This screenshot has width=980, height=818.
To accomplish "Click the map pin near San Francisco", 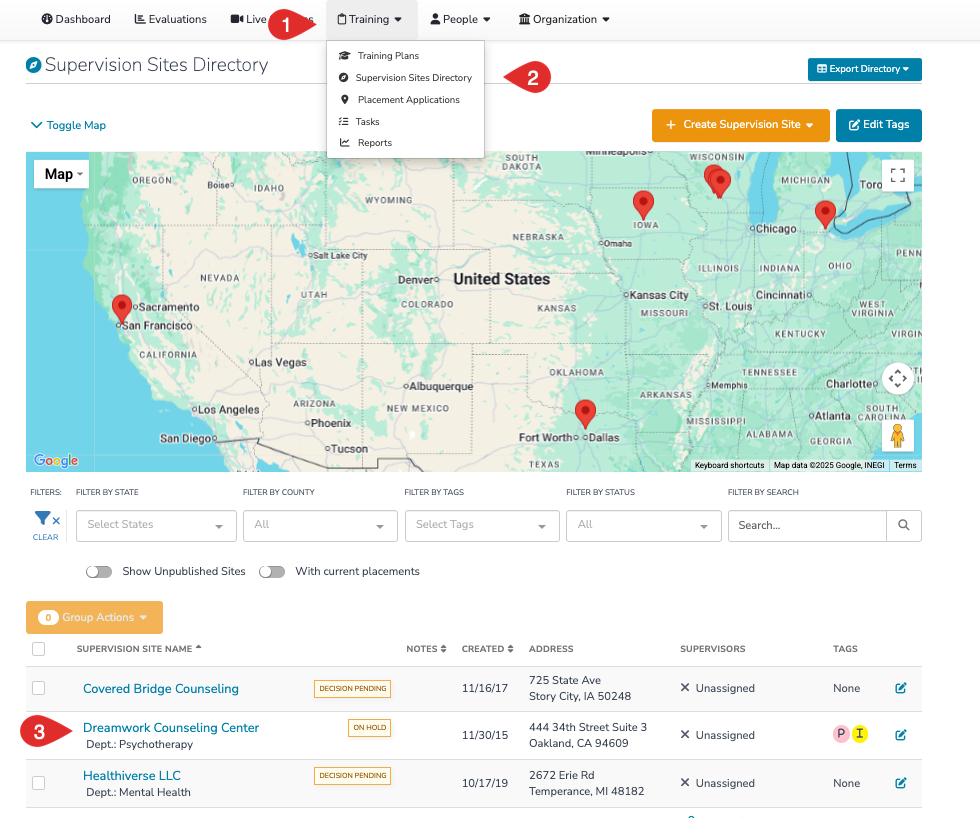I will (121, 309).
